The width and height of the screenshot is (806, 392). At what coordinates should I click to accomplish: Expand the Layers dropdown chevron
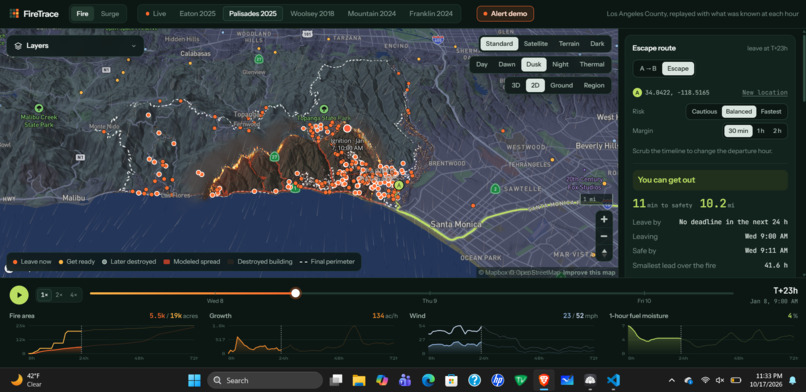coord(134,46)
